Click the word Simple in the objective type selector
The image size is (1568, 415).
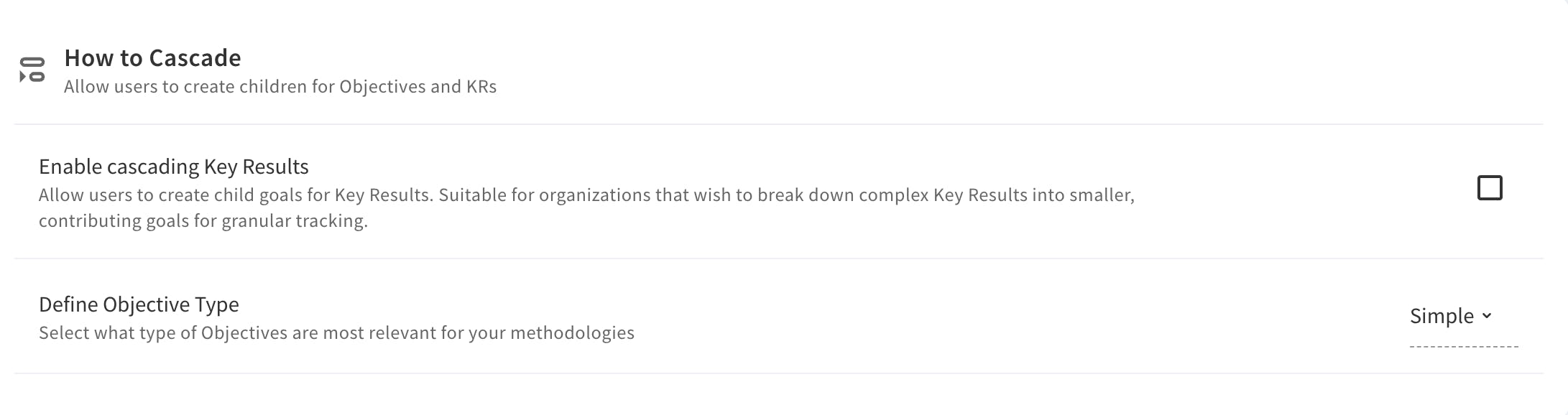[x=1441, y=317]
